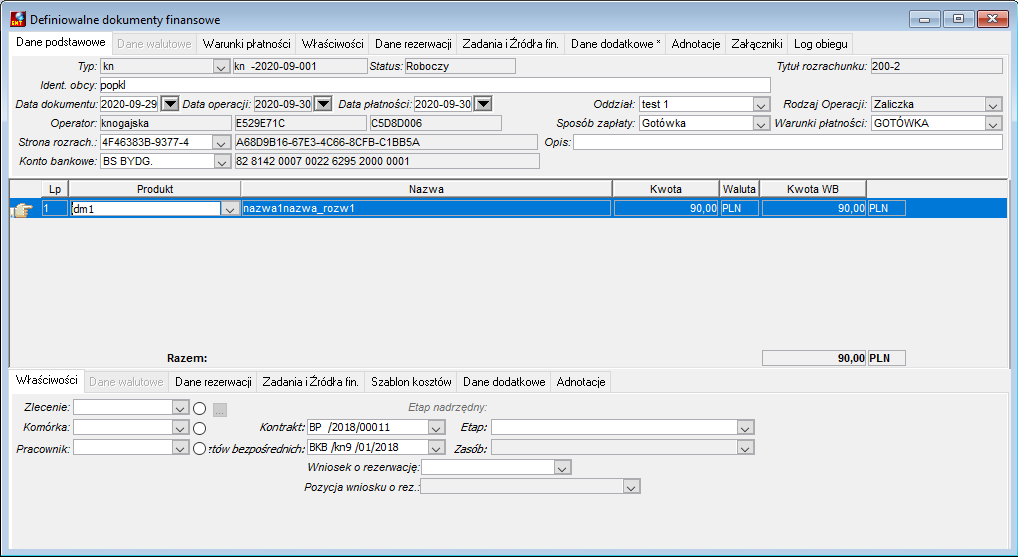Click the Lp column header
The width and height of the screenshot is (1018, 558).
[x=55, y=189]
